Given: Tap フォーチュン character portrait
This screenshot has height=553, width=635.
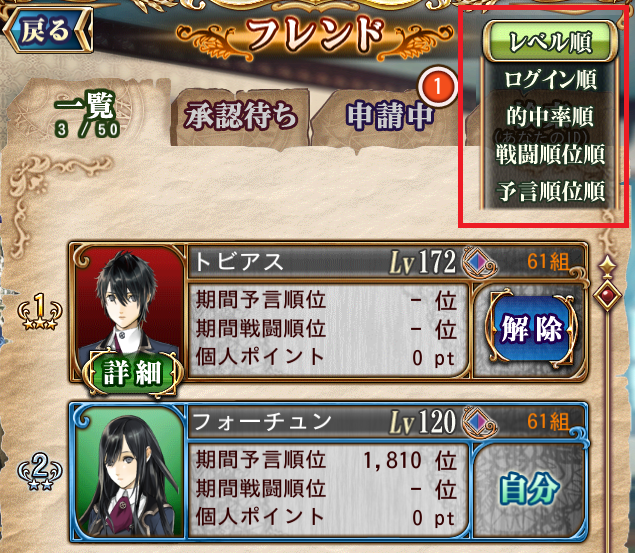Looking at the screenshot, I should [x=129, y=471].
